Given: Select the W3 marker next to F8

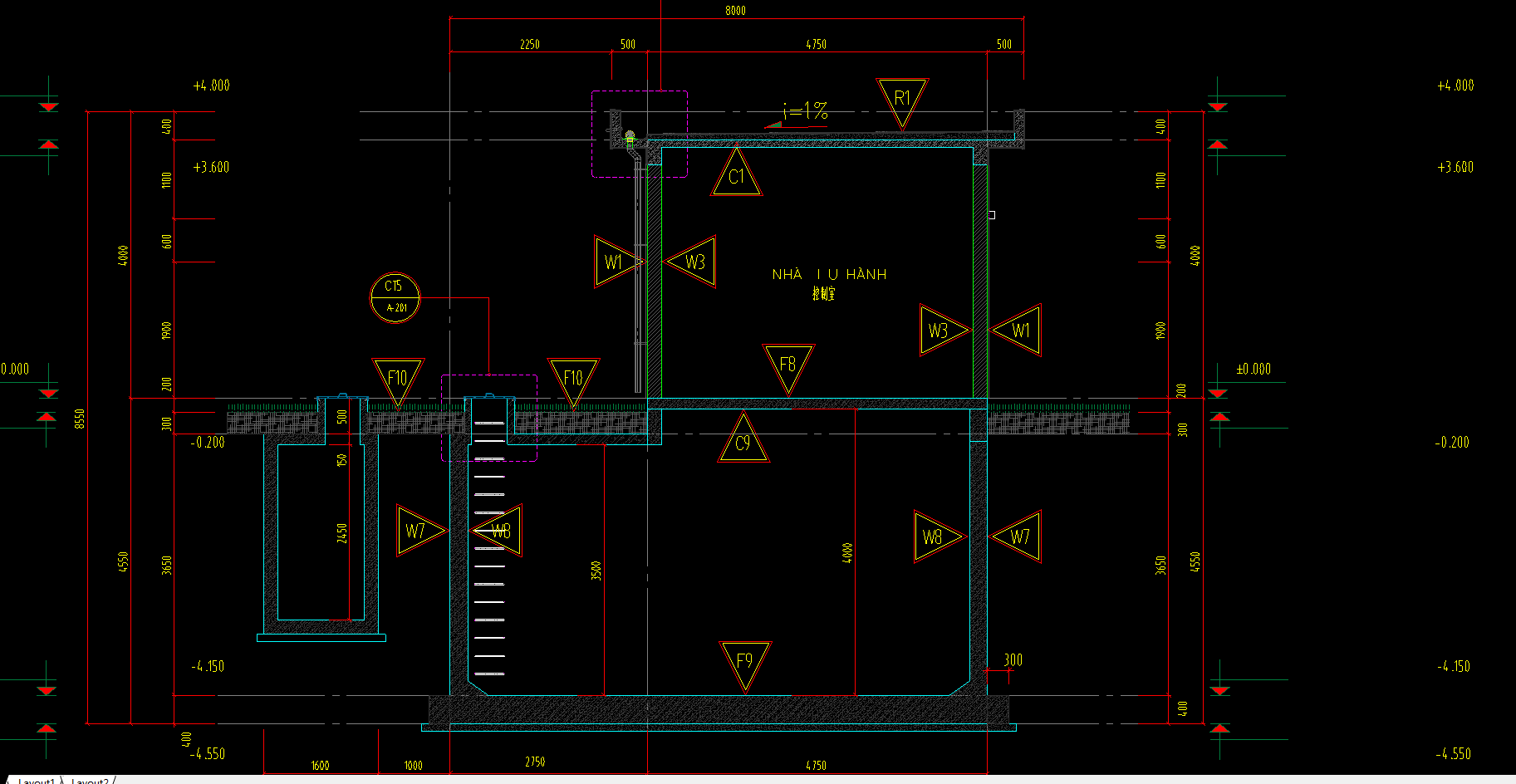Looking at the screenshot, I should (945, 331).
